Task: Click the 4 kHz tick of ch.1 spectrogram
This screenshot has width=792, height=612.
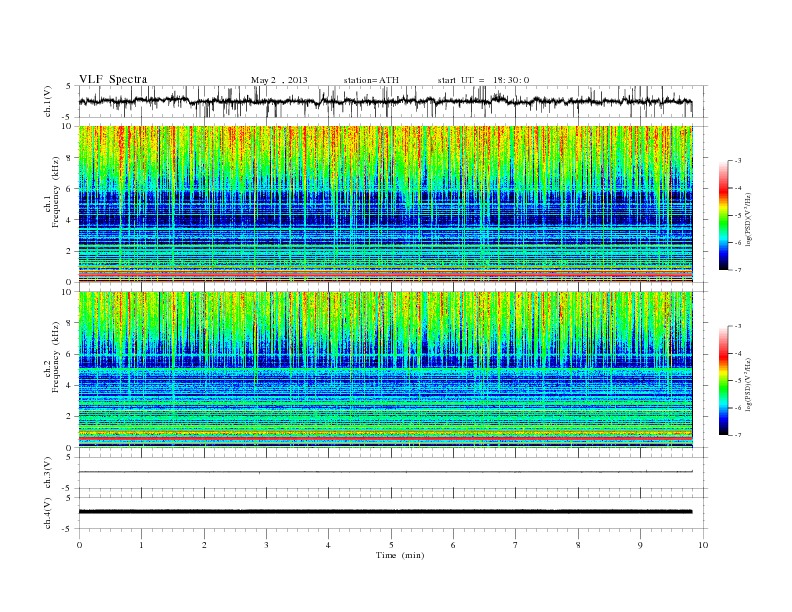Action: 69,220
